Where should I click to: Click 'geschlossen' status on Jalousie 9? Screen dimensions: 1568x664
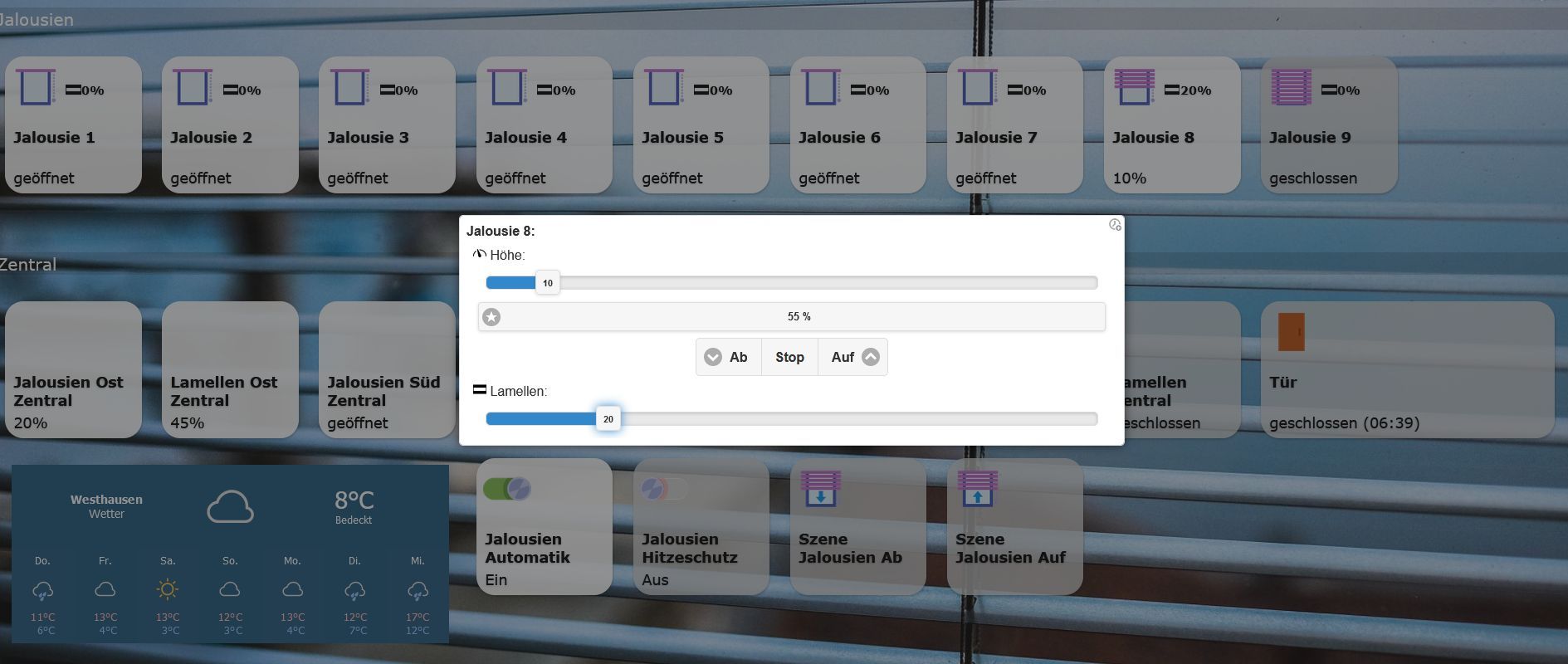(x=1313, y=178)
